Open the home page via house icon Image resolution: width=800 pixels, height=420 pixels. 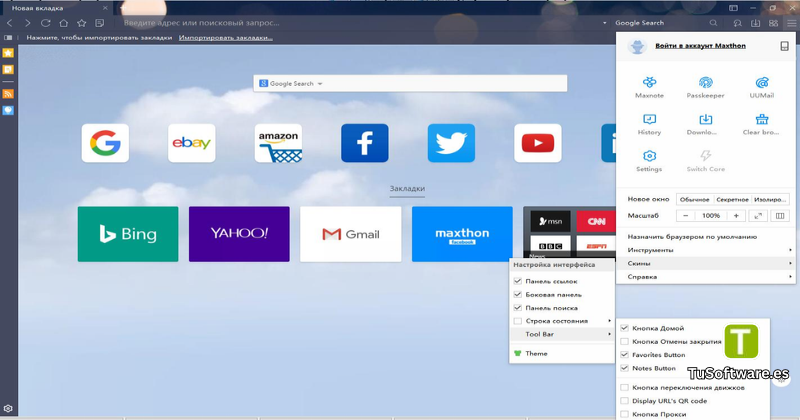[x=63, y=23]
